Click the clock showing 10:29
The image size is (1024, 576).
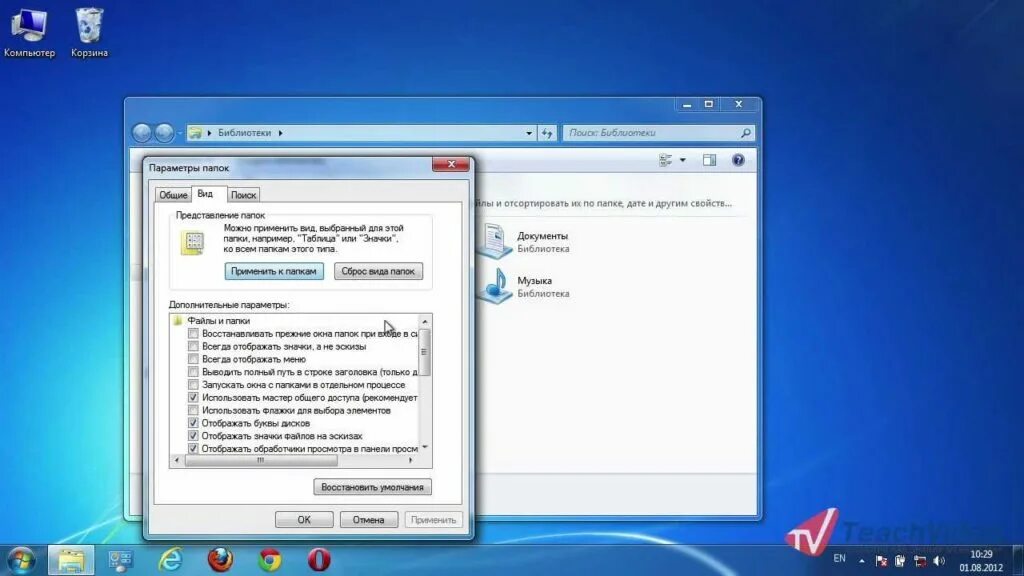[981, 554]
